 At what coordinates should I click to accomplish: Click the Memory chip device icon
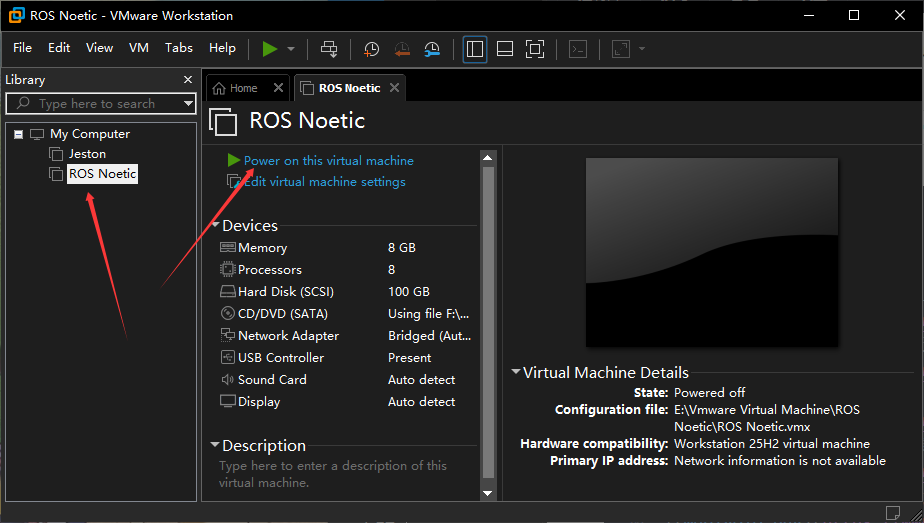(227, 247)
